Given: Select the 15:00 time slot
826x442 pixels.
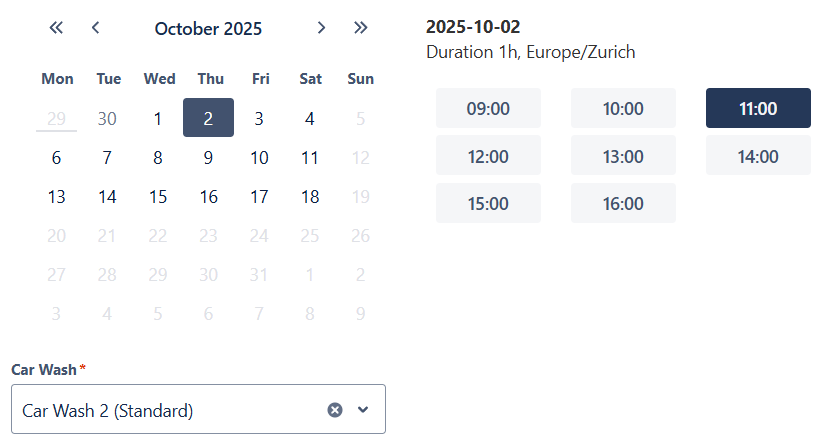Looking at the screenshot, I should point(488,204).
